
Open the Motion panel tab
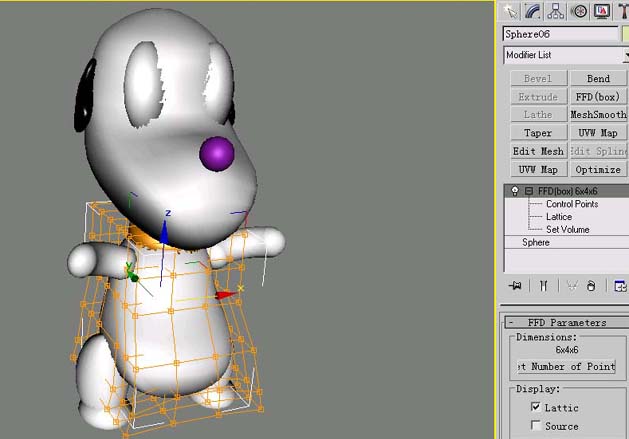(579, 11)
